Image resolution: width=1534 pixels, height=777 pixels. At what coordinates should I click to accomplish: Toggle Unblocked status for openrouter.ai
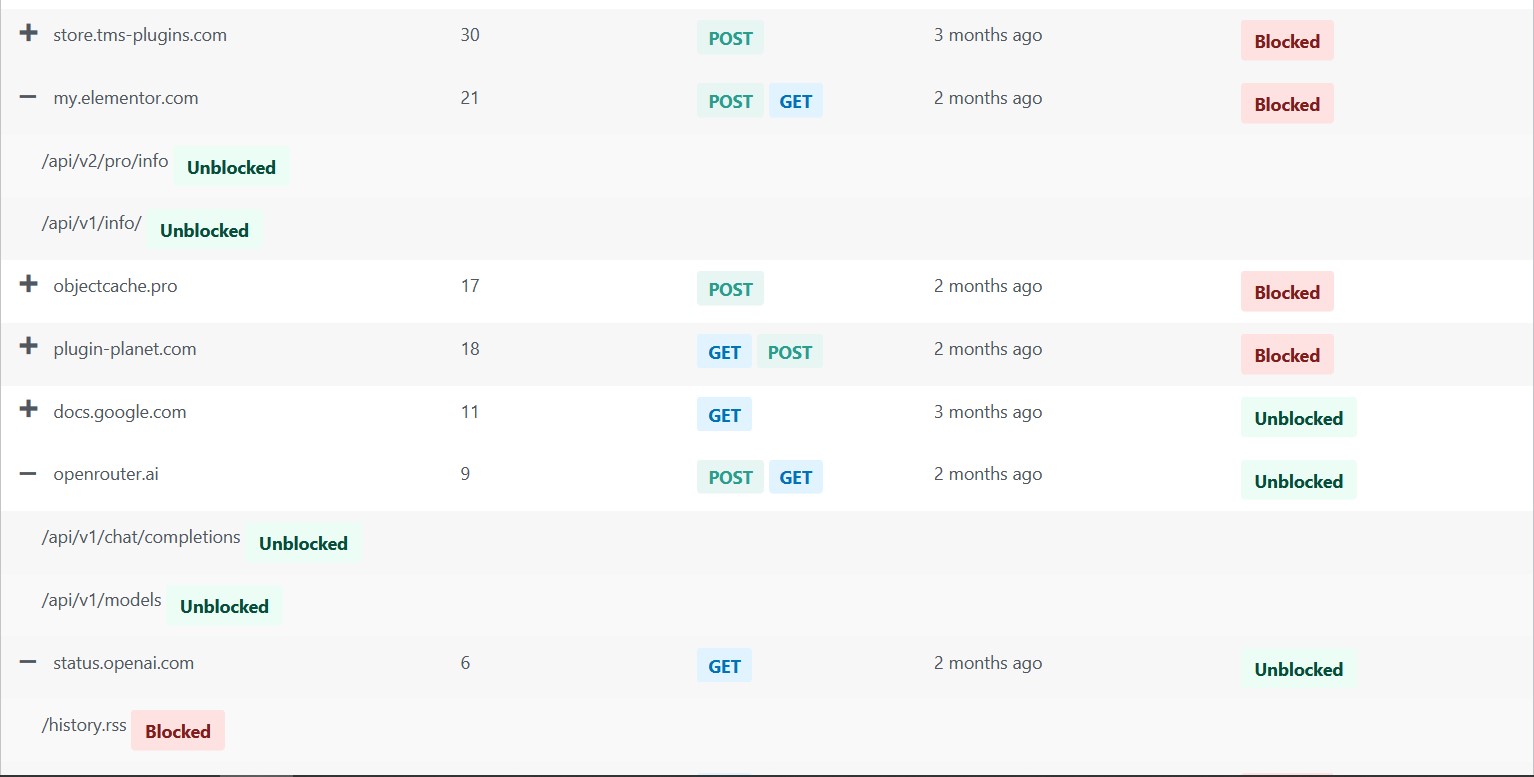click(x=1298, y=481)
